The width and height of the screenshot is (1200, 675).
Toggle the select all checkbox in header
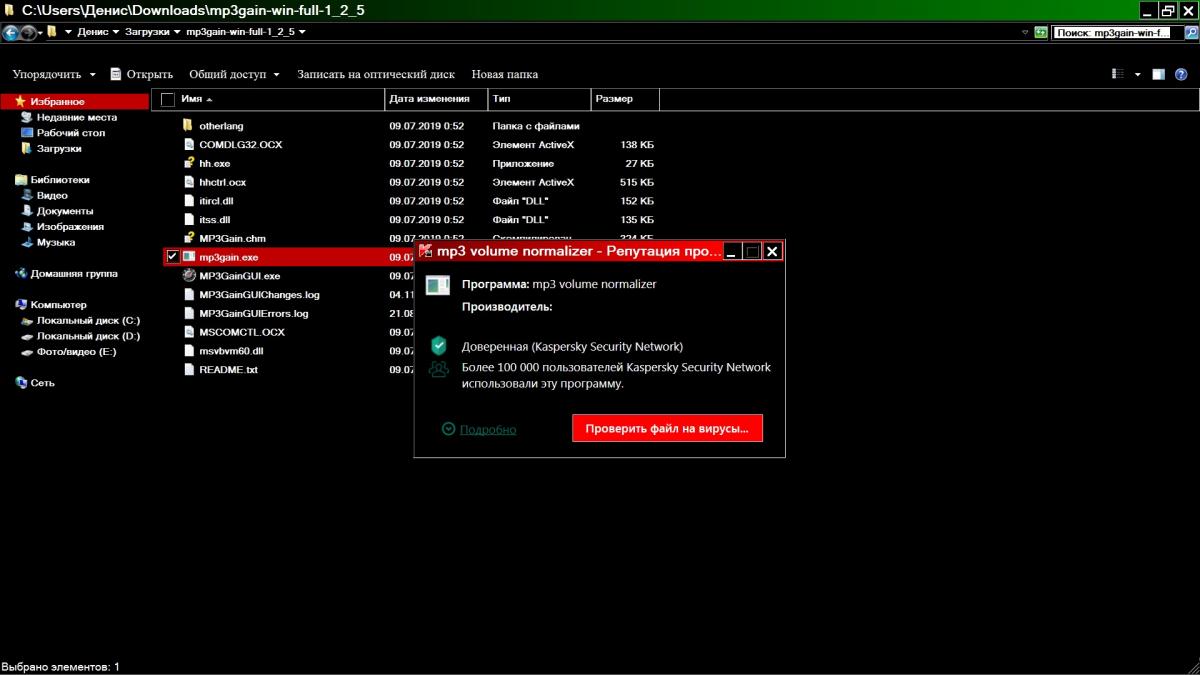coord(167,99)
